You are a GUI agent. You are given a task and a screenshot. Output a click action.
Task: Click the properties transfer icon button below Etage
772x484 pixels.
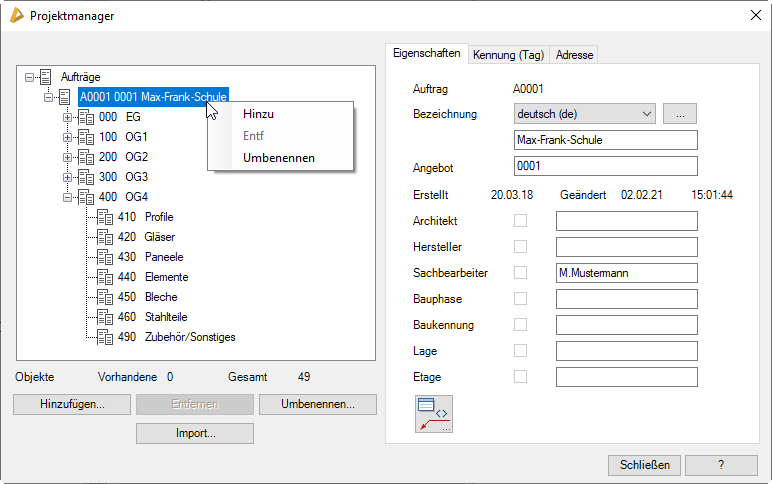[x=434, y=414]
